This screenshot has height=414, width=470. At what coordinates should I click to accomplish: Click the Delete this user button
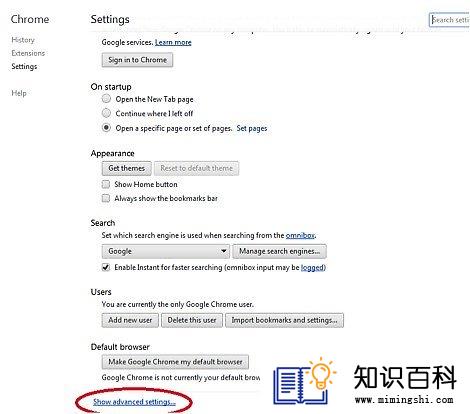click(192, 320)
